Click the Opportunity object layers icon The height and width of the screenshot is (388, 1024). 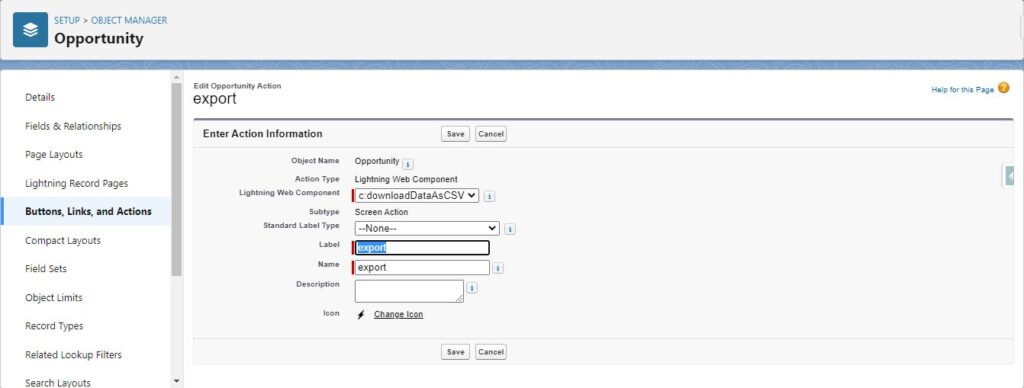[x=31, y=29]
